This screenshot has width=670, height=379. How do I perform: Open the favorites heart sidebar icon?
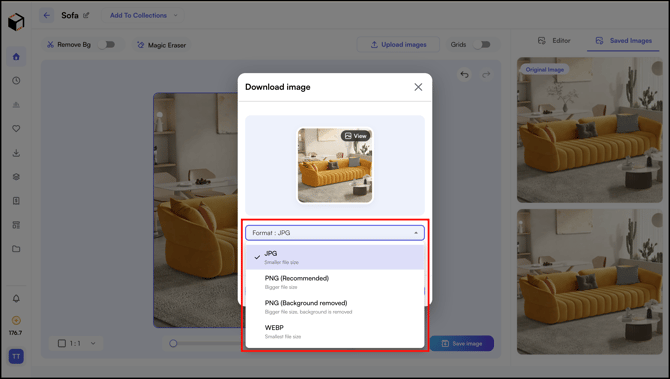click(x=16, y=128)
